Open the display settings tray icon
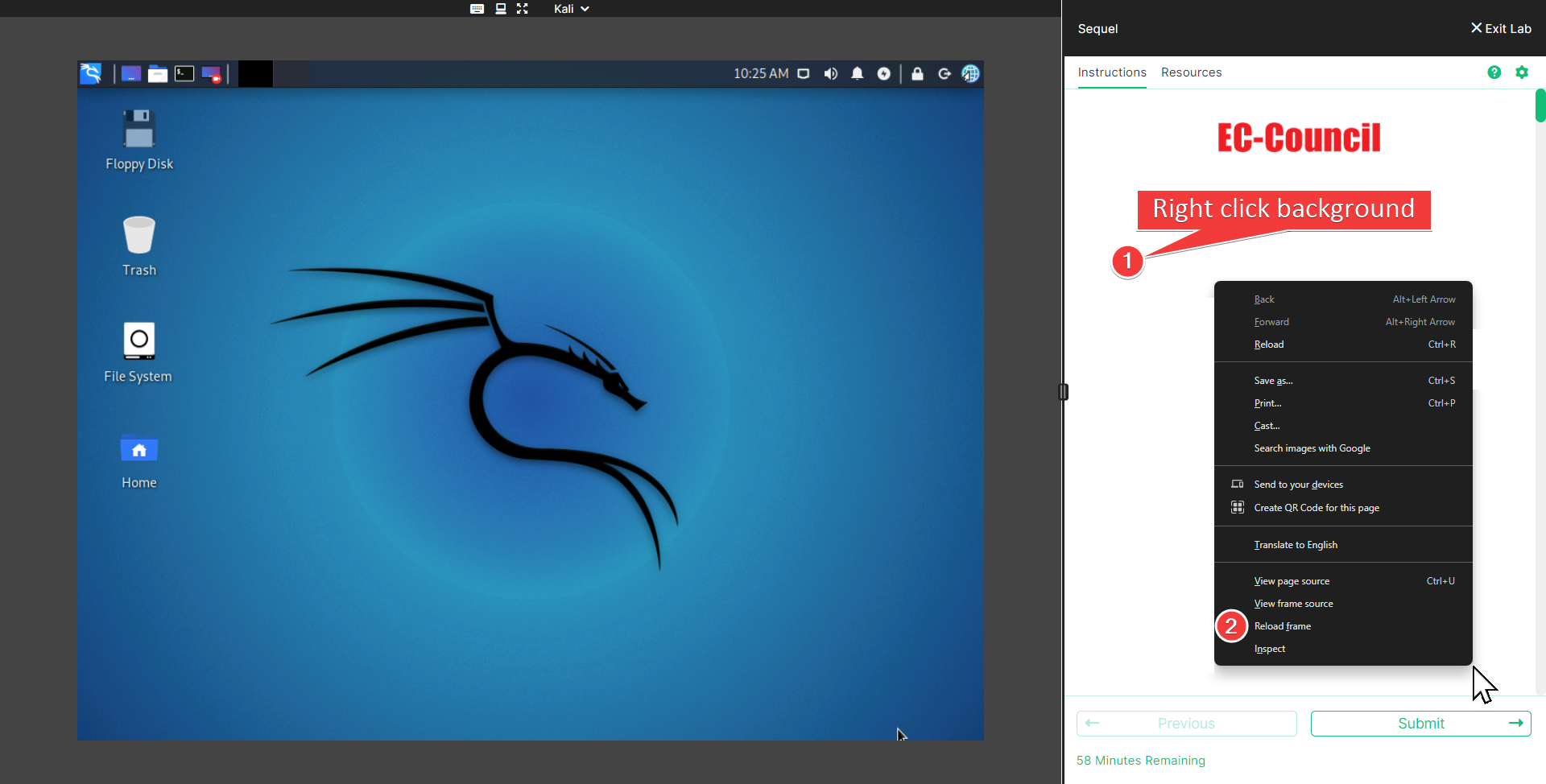 (x=804, y=74)
